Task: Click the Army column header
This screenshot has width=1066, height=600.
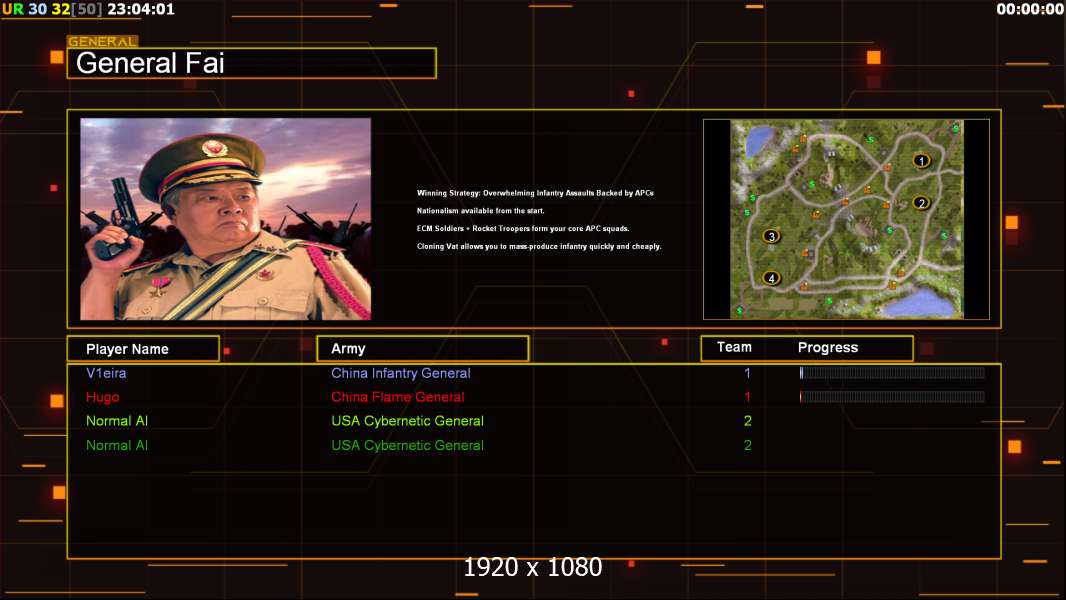Action: click(x=423, y=349)
